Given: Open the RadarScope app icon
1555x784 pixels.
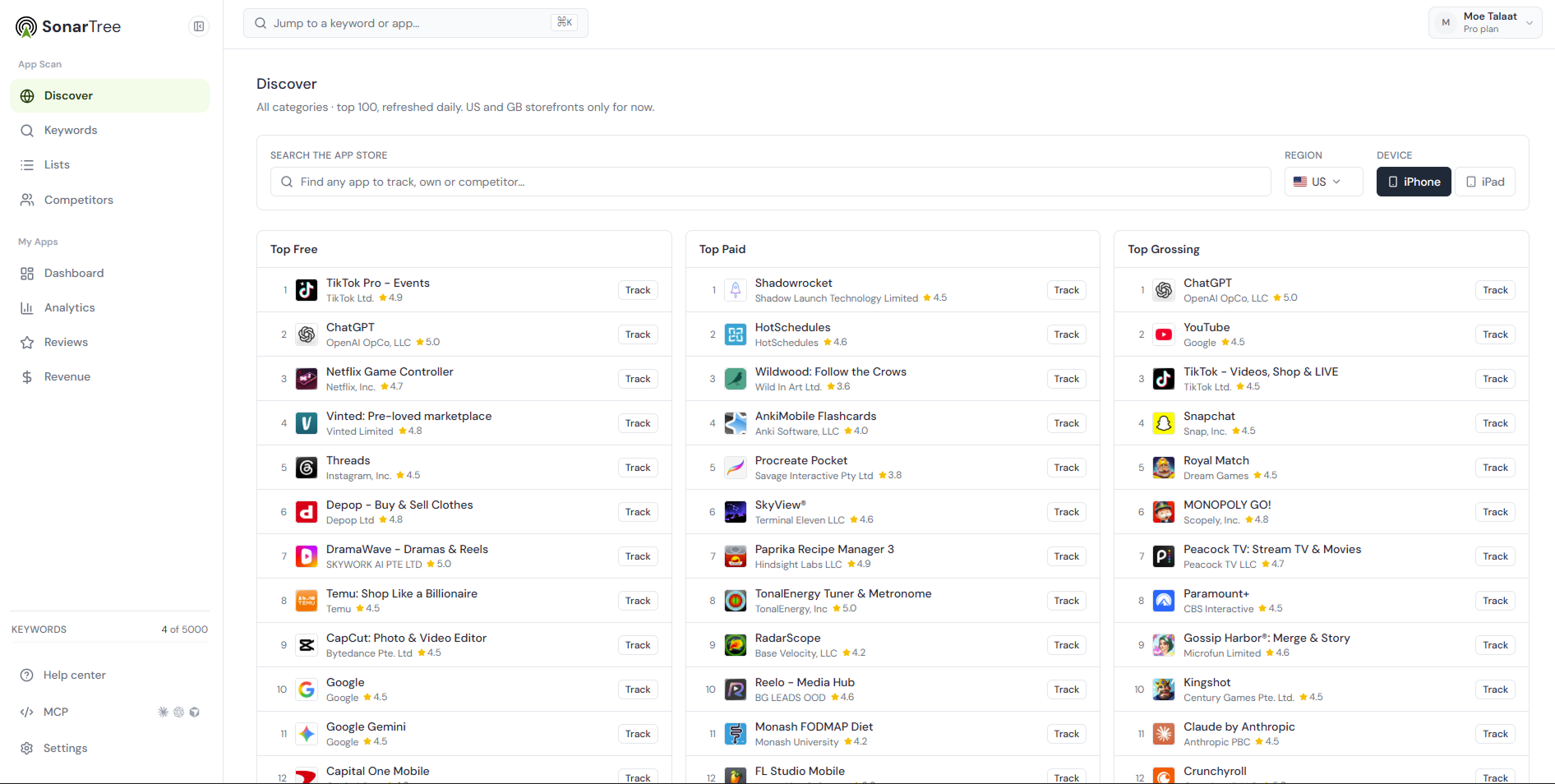Looking at the screenshot, I should pyautogui.click(x=736, y=644).
